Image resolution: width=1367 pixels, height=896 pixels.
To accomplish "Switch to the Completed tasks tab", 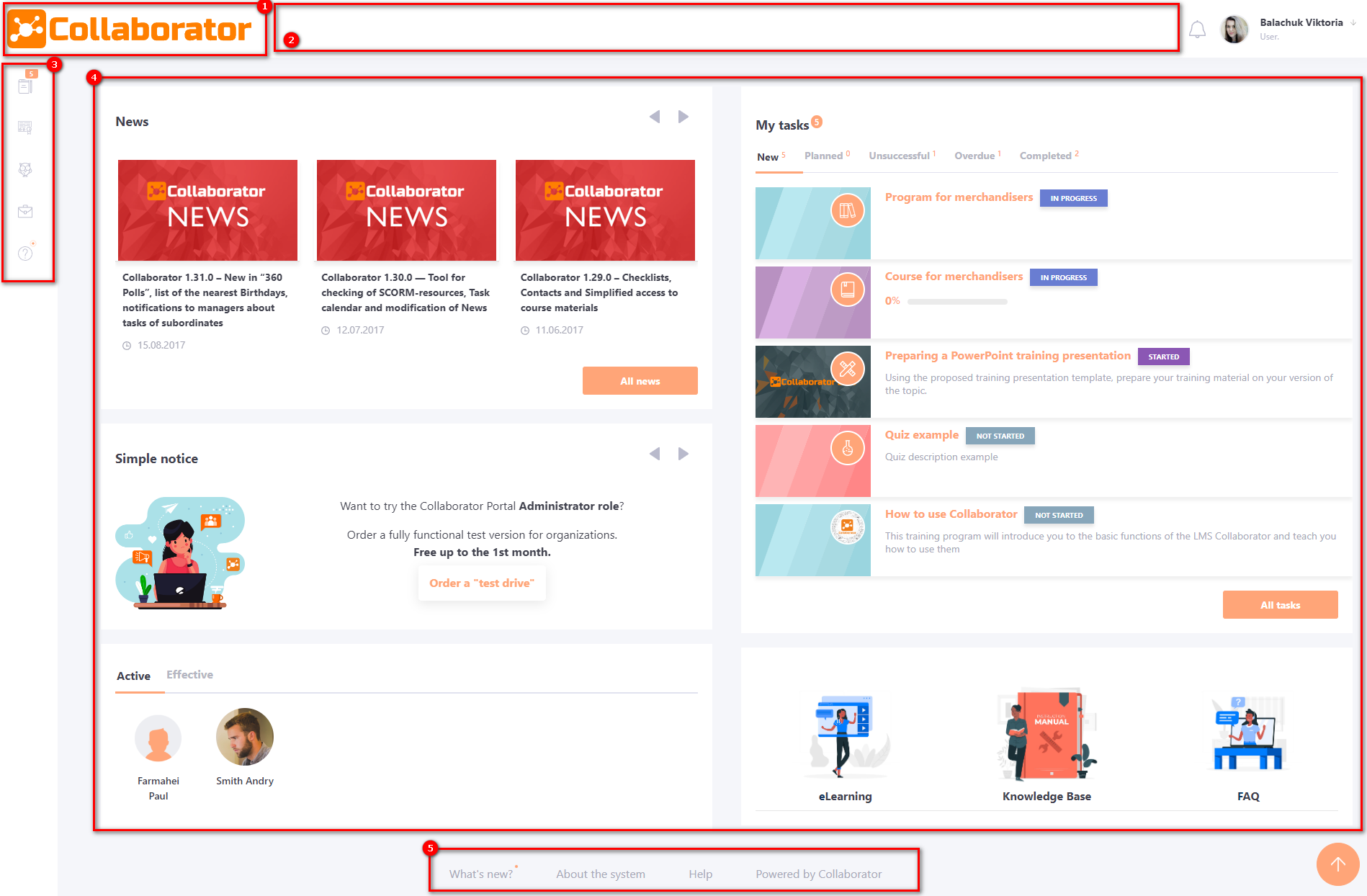I will 1049,156.
